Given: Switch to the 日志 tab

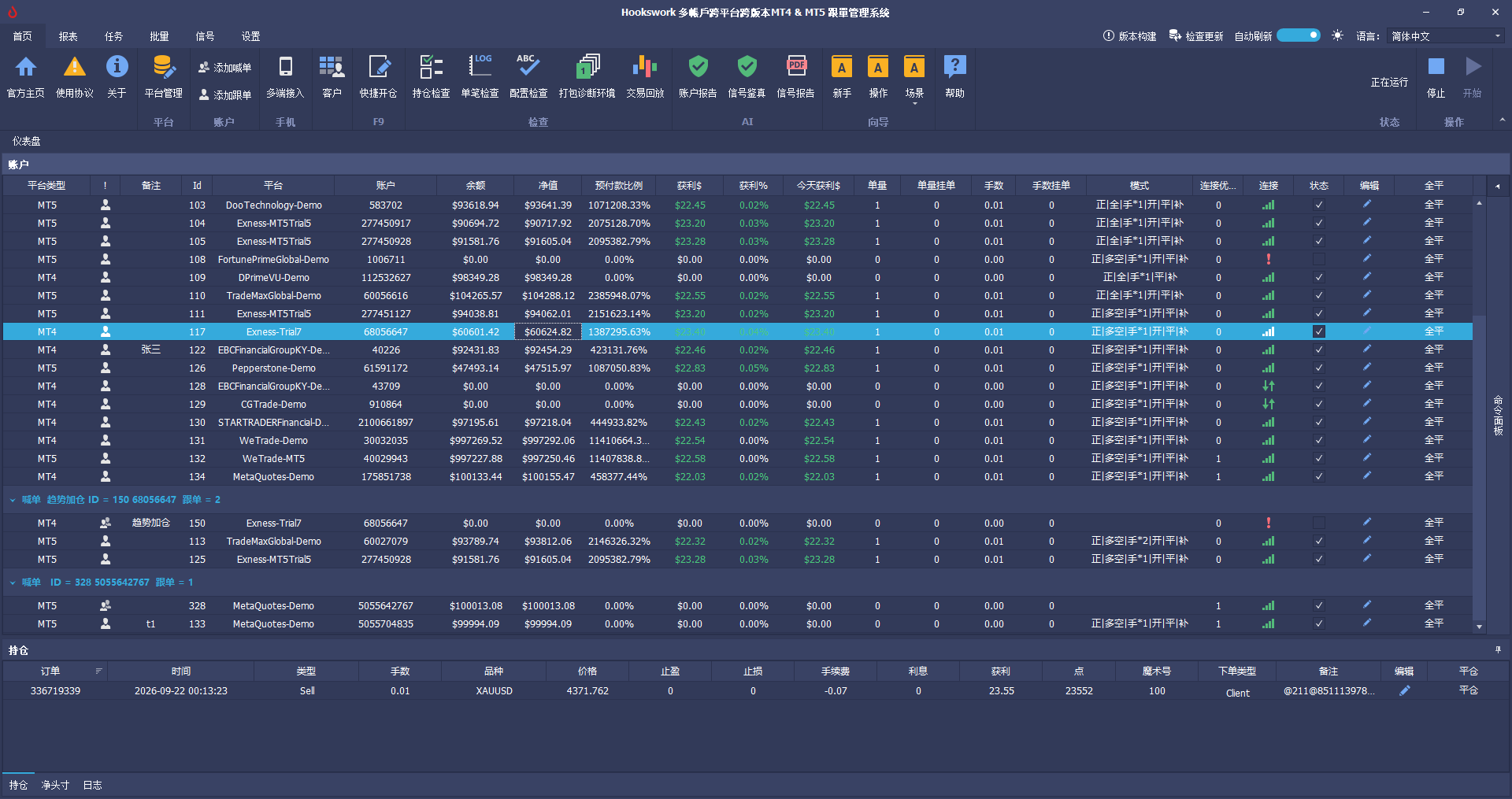Looking at the screenshot, I should click(92, 785).
